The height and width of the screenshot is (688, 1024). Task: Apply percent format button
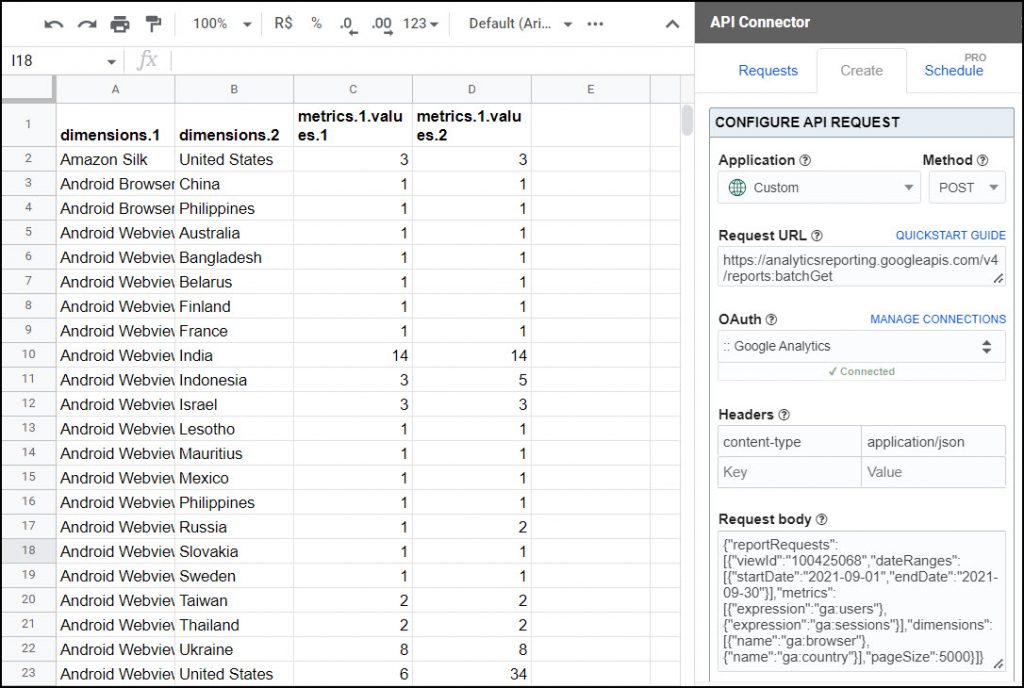pyautogui.click(x=316, y=23)
